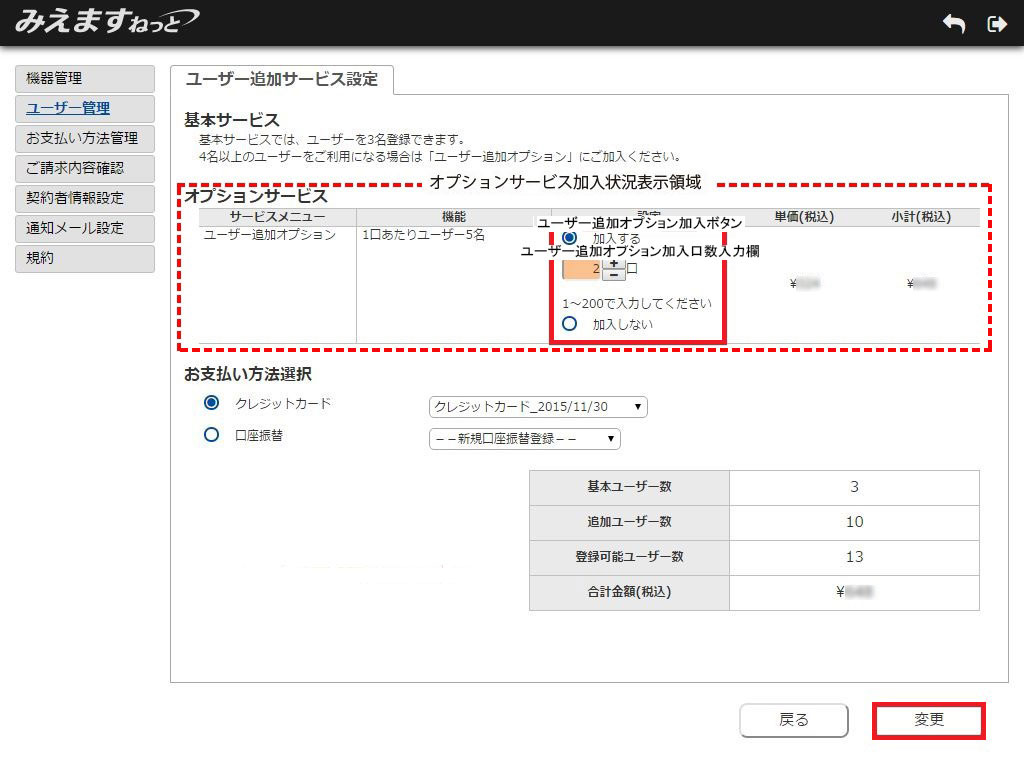Viewport: 1024px width, 768px height.
Task: Select the 加入する radio button
Action: [570, 238]
